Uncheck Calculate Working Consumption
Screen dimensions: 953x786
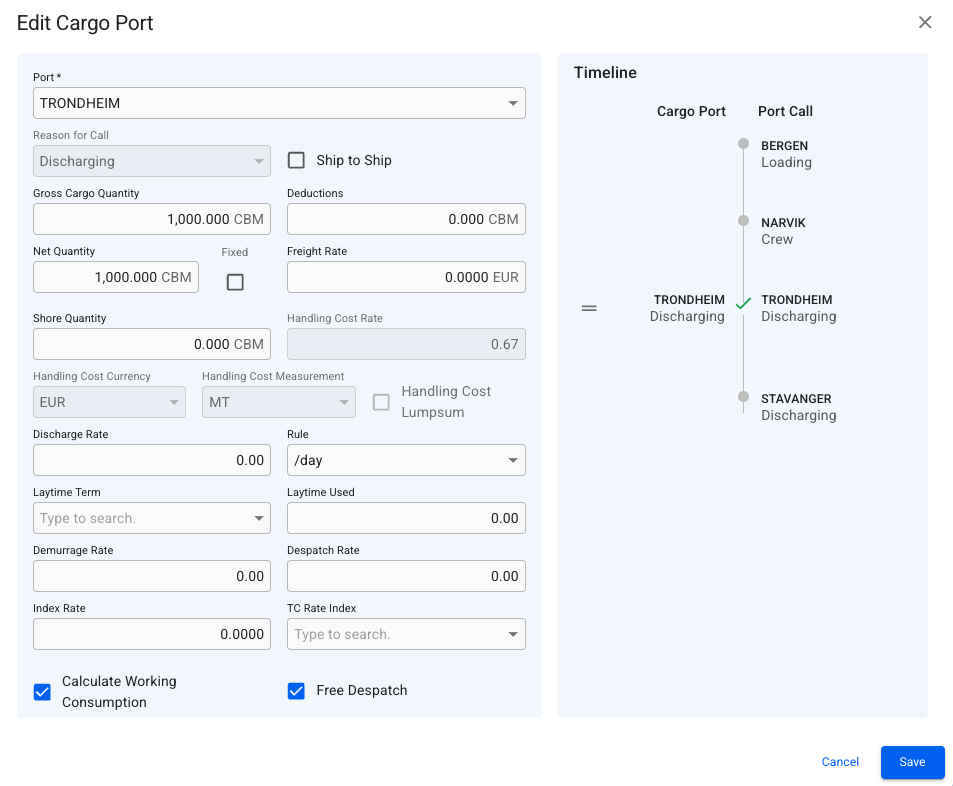(42, 692)
